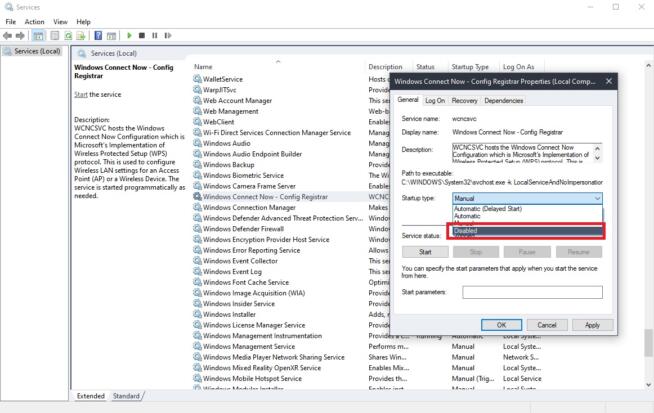Click the Pause Service toolbar icon

click(x=155, y=35)
